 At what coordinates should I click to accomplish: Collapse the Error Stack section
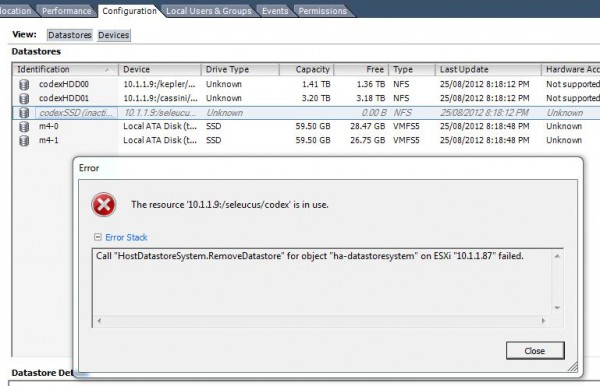click(x=98, y=237)
